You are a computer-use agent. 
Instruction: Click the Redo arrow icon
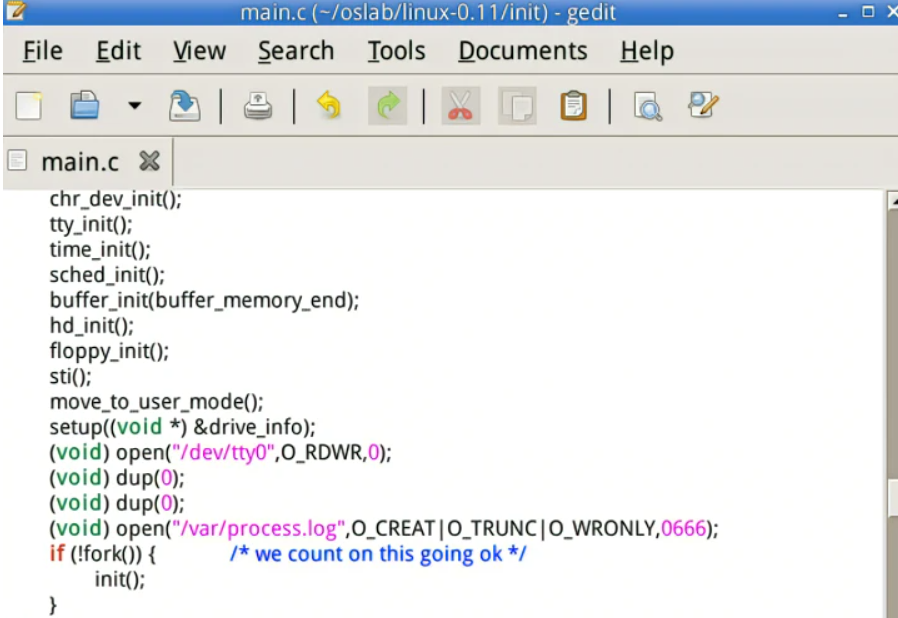387,106
